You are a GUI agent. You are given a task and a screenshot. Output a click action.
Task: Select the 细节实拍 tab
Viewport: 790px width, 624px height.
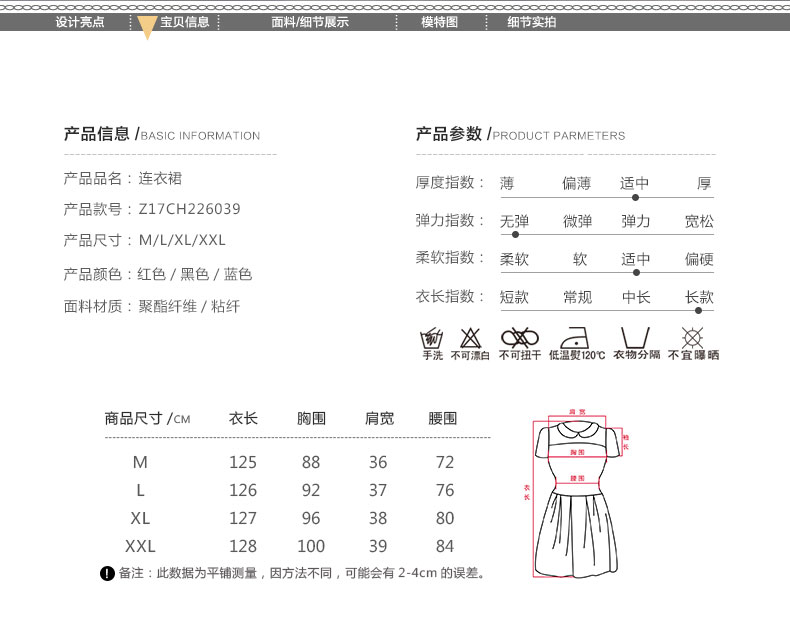tap(531, 22)
